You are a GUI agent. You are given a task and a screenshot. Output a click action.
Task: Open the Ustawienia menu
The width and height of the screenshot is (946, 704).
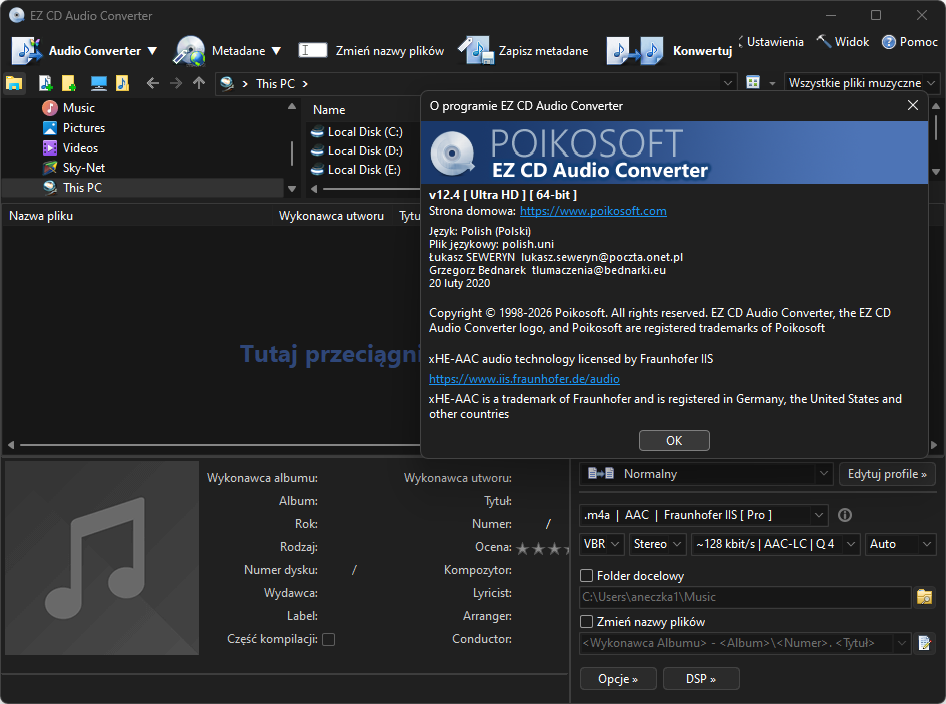point(775,42)
